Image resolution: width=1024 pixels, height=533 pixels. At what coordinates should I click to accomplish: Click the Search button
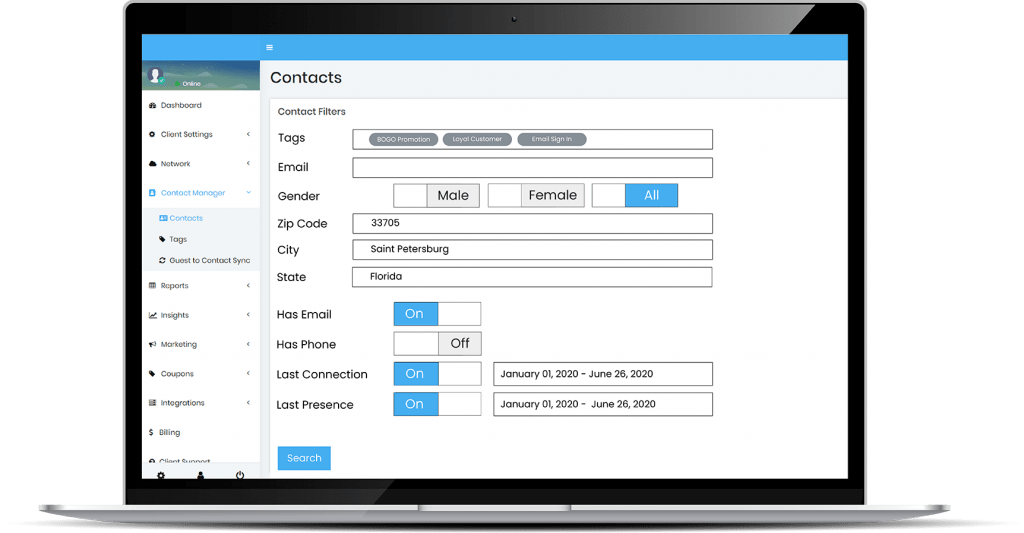click(x=304, y=458)
